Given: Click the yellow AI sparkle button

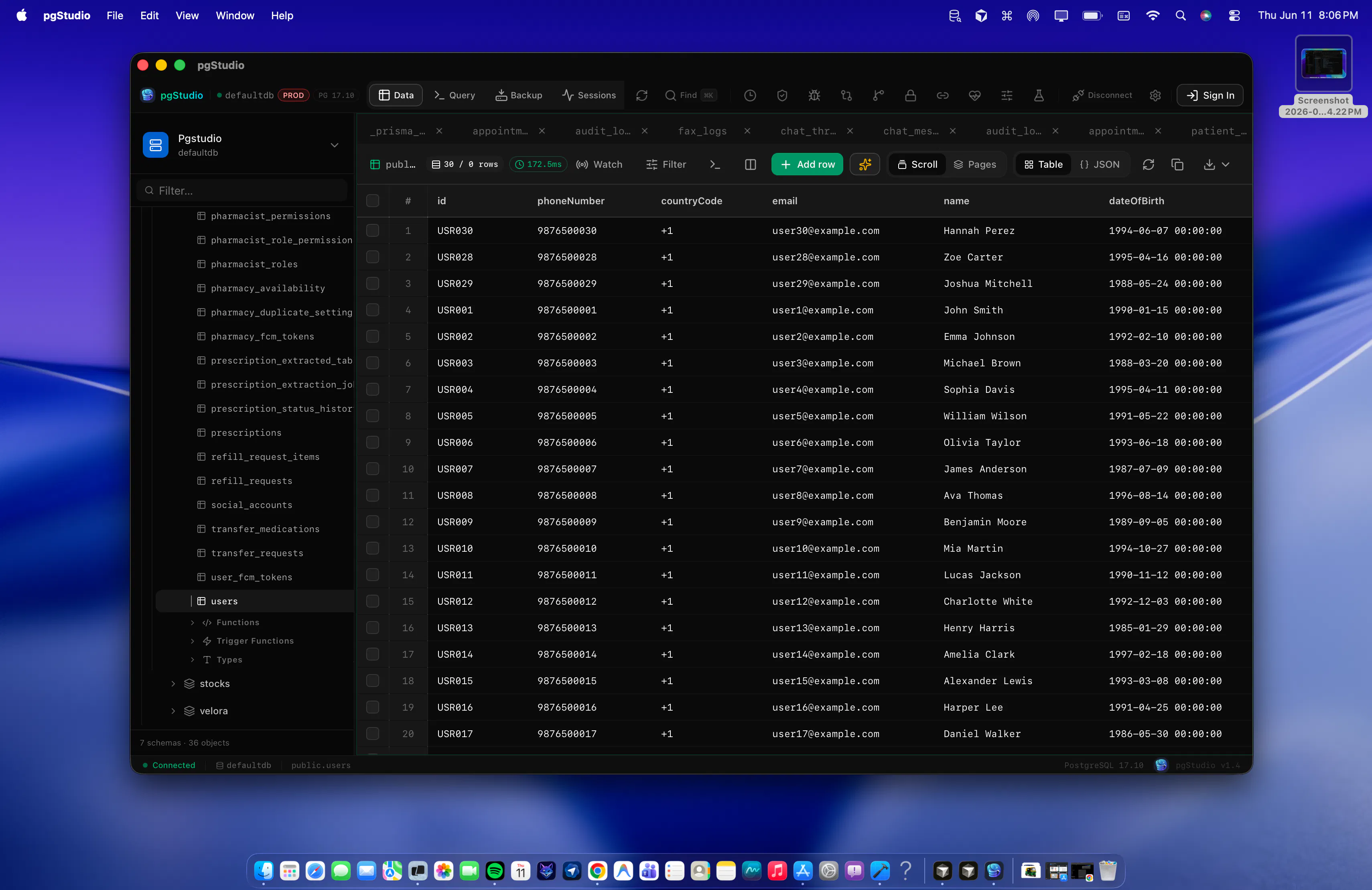Looking at the screenshot, I should (x=865, y=164).
